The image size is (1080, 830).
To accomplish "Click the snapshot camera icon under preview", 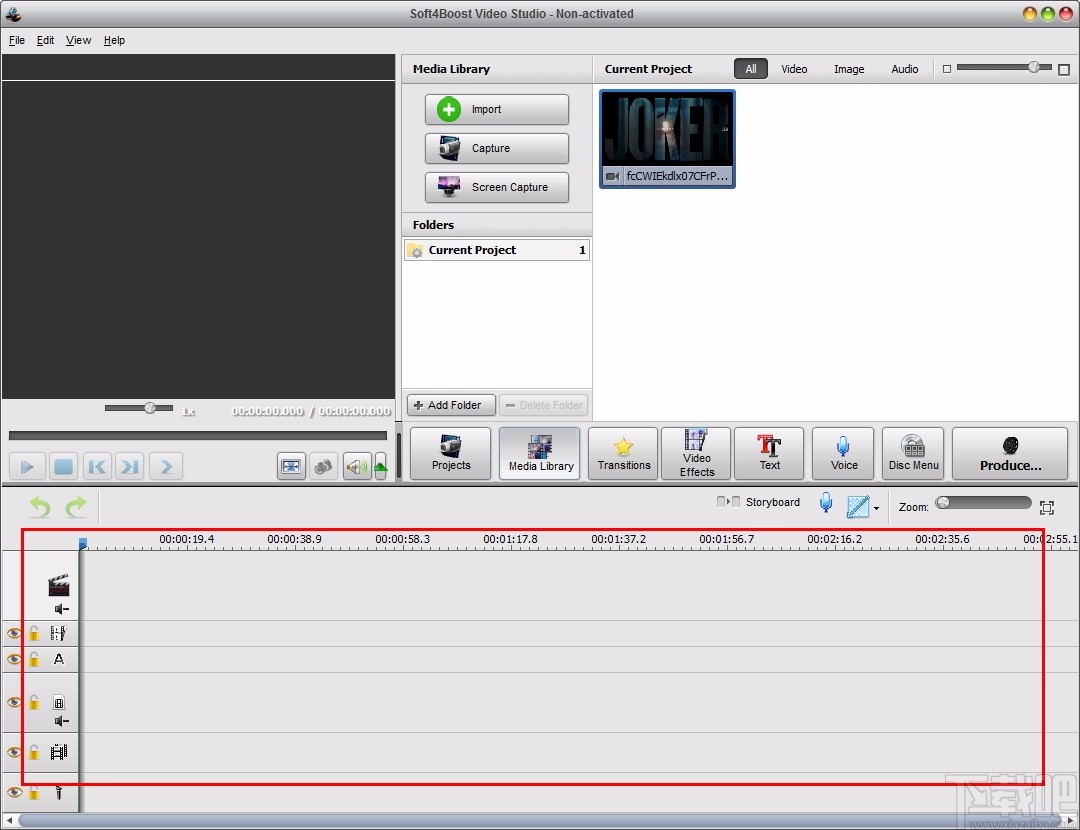I will (x=323, y=466).
